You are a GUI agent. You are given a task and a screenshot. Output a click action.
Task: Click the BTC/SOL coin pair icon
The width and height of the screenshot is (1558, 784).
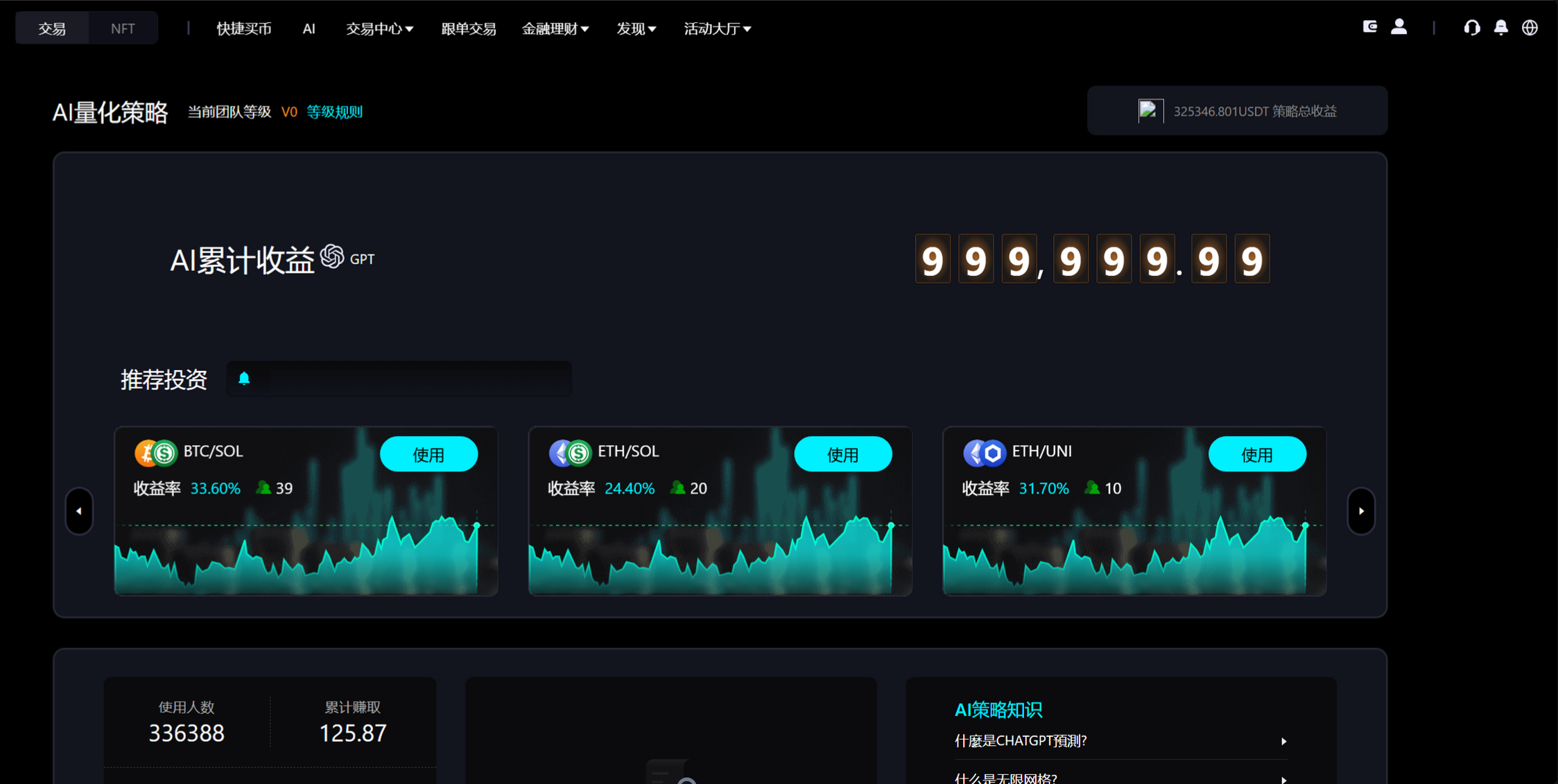156,453
